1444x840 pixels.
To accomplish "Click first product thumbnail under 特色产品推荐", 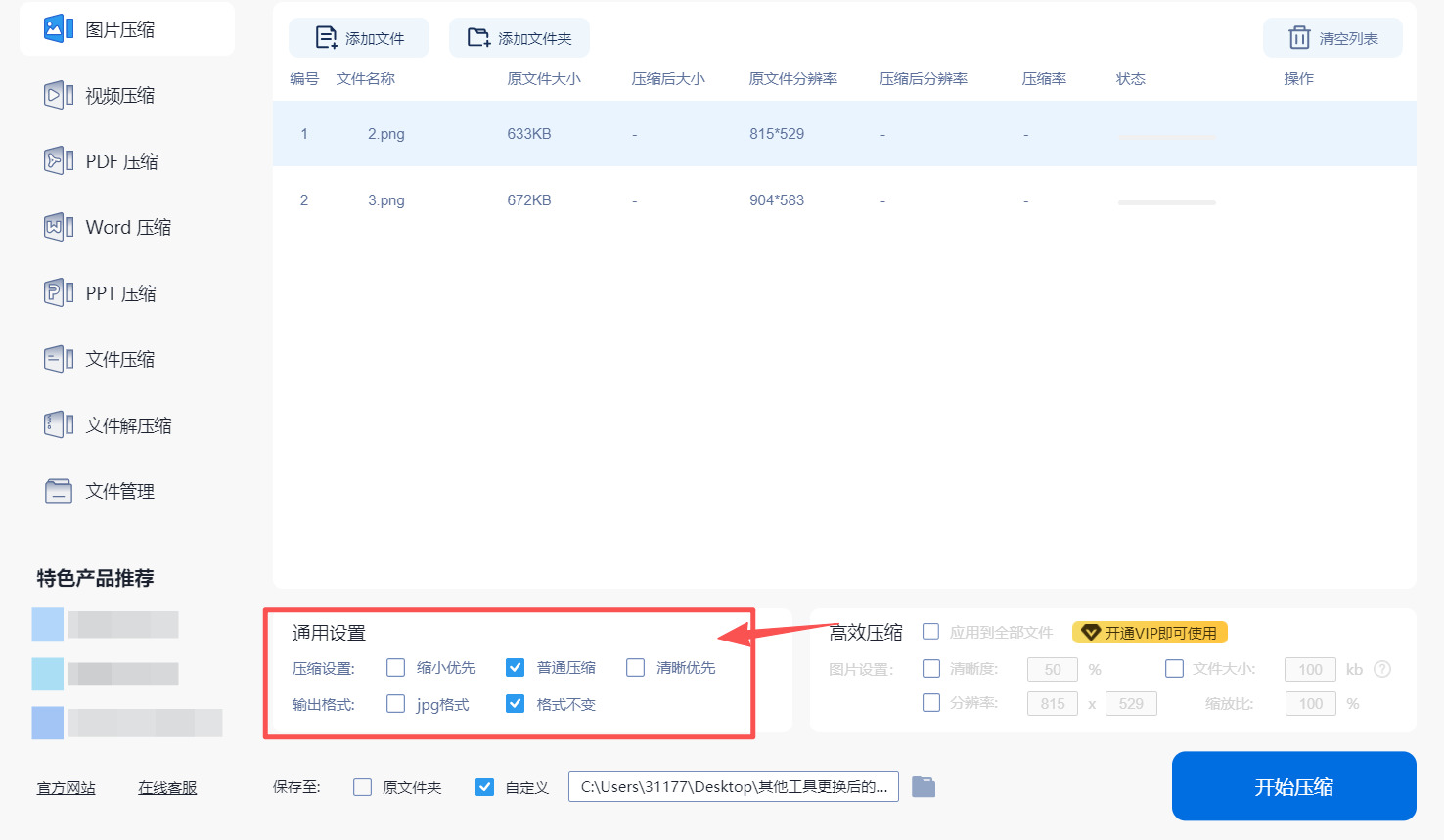I will pyautogui.click(x=48, y=625).
